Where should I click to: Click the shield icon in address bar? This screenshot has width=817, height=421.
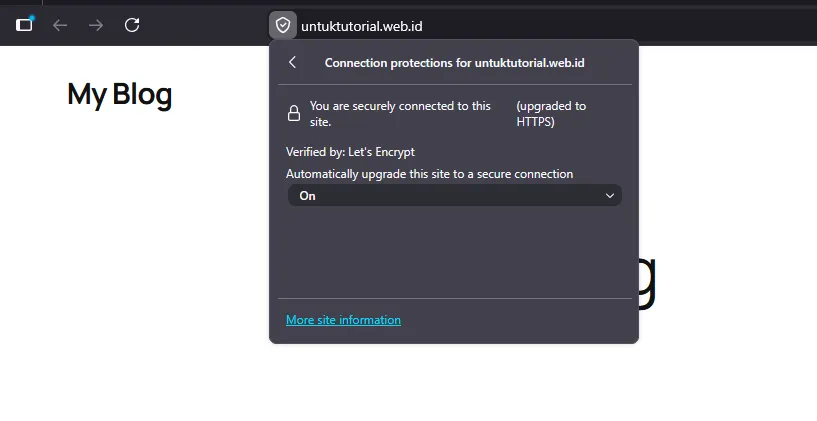tap(283, 25)
